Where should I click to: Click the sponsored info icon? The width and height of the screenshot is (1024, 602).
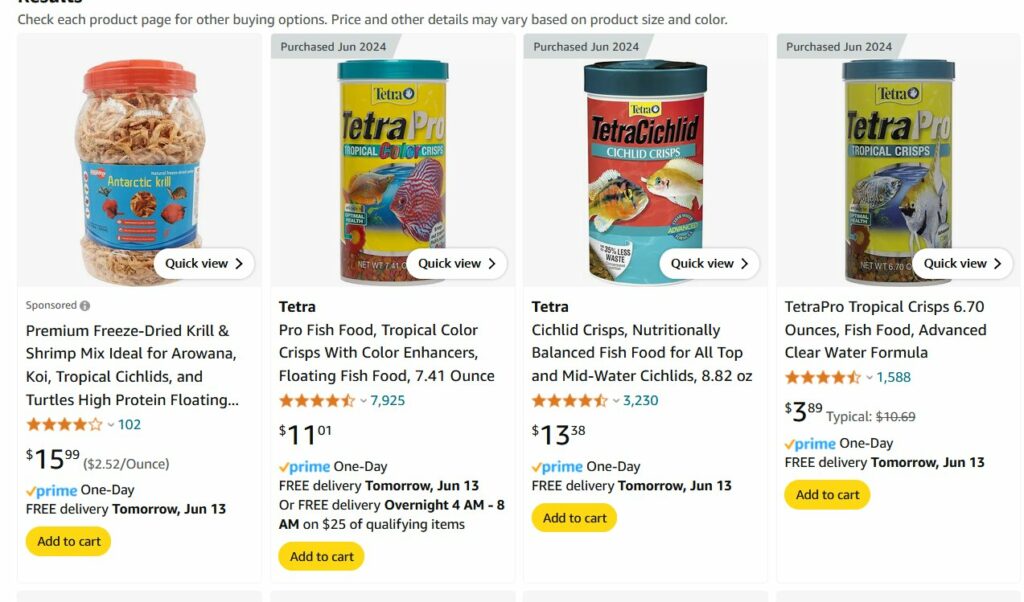[x=85, y=306]
